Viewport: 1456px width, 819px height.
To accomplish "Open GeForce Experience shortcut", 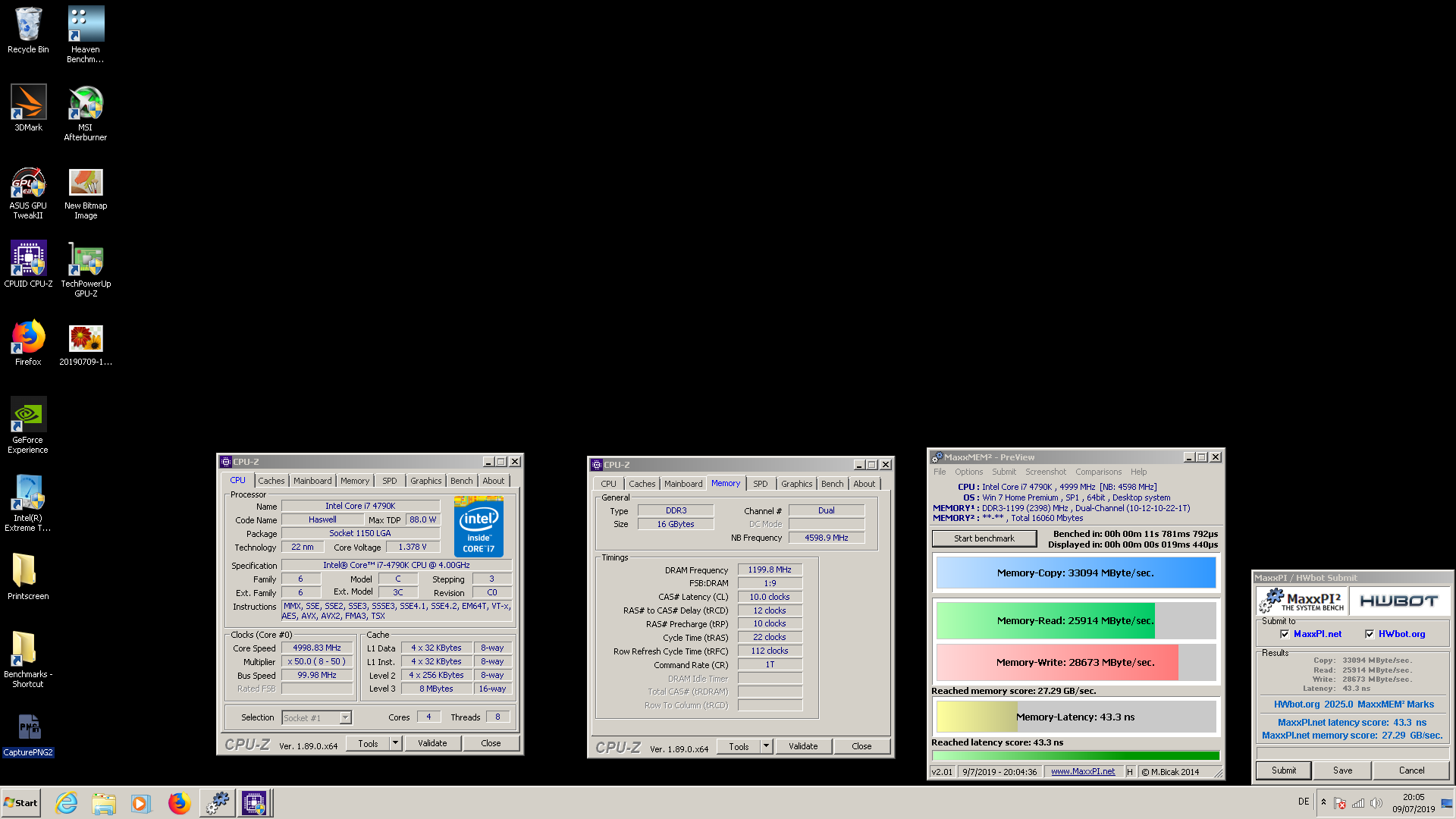I will click(x=28, y=425).
